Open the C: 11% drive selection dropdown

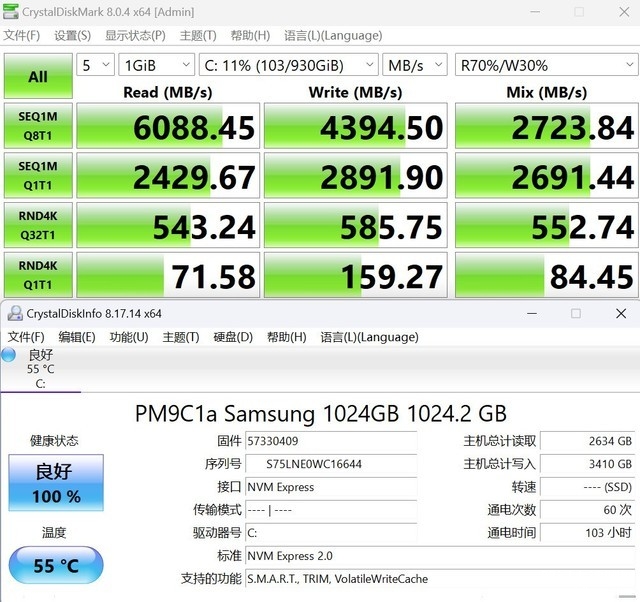coord(289,65)
